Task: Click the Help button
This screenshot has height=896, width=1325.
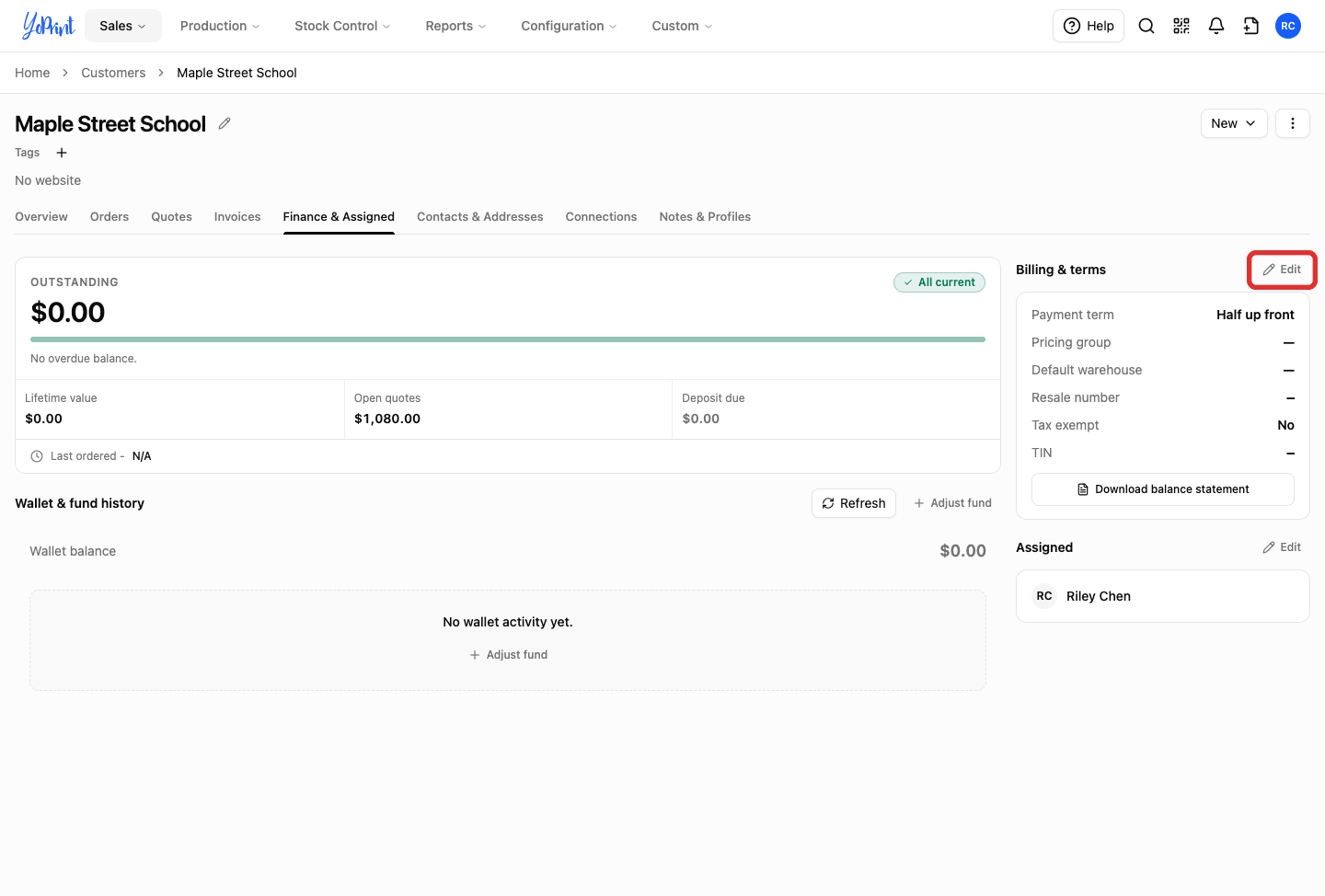Action: pyautogui.click(x=1089, y=26)
